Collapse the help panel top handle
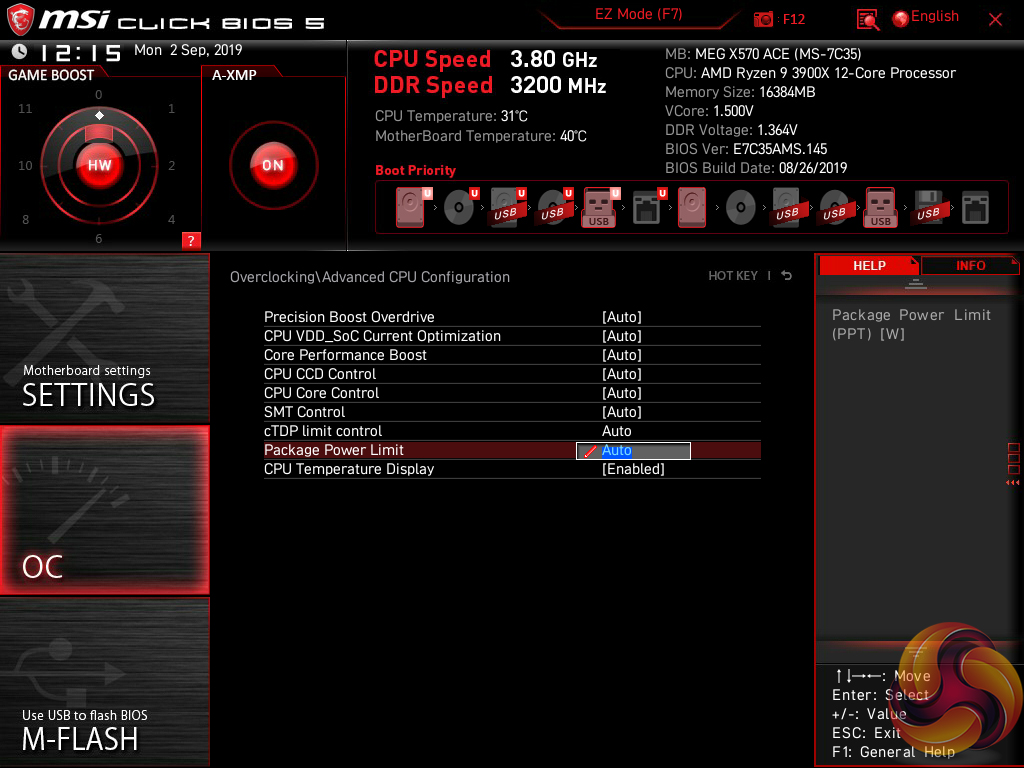Image resolution: width=1024 pixels, height=768 pixels. pyautogui.click(x=915, y=283)
